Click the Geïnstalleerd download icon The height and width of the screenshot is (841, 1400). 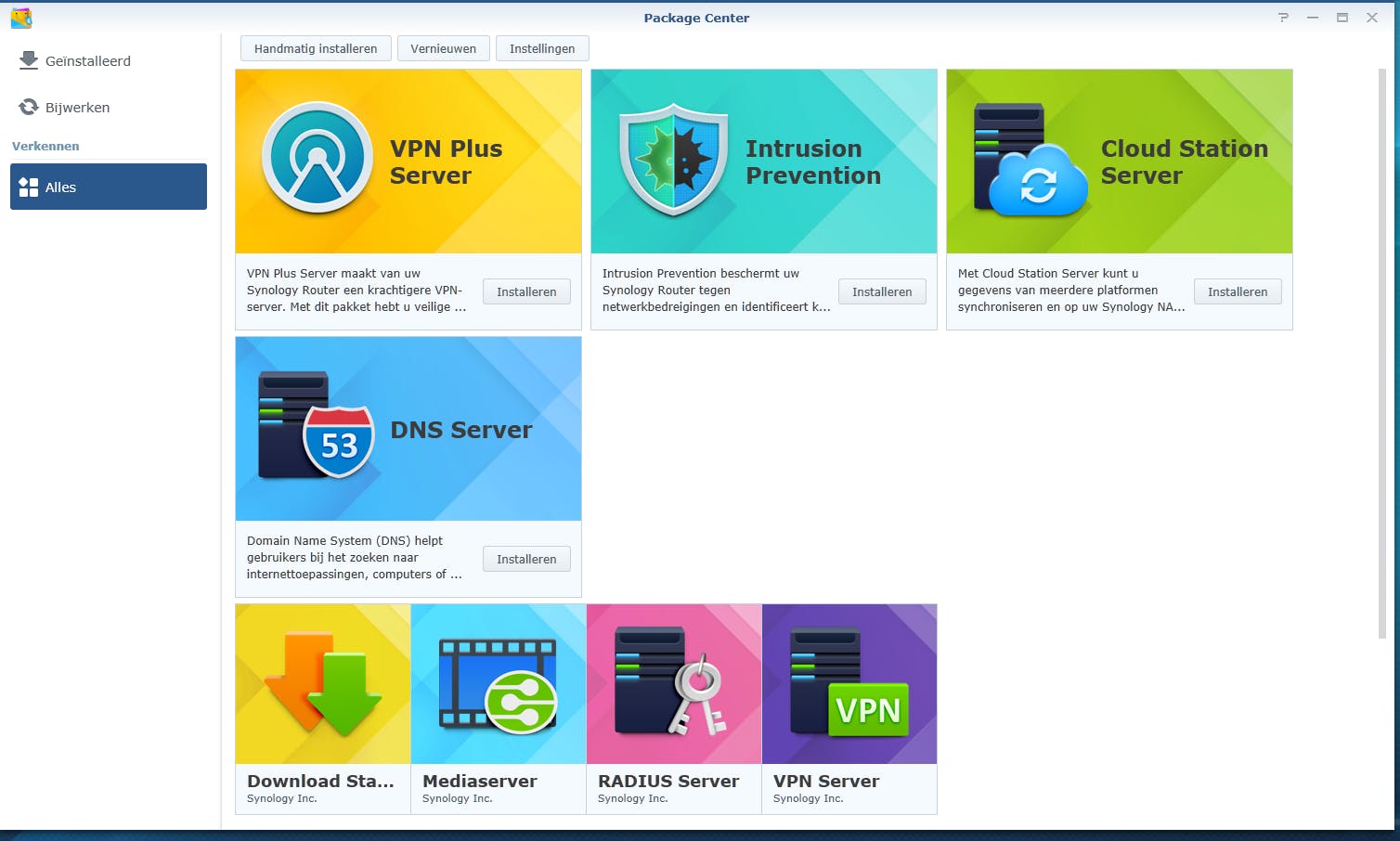click(29, 60)
